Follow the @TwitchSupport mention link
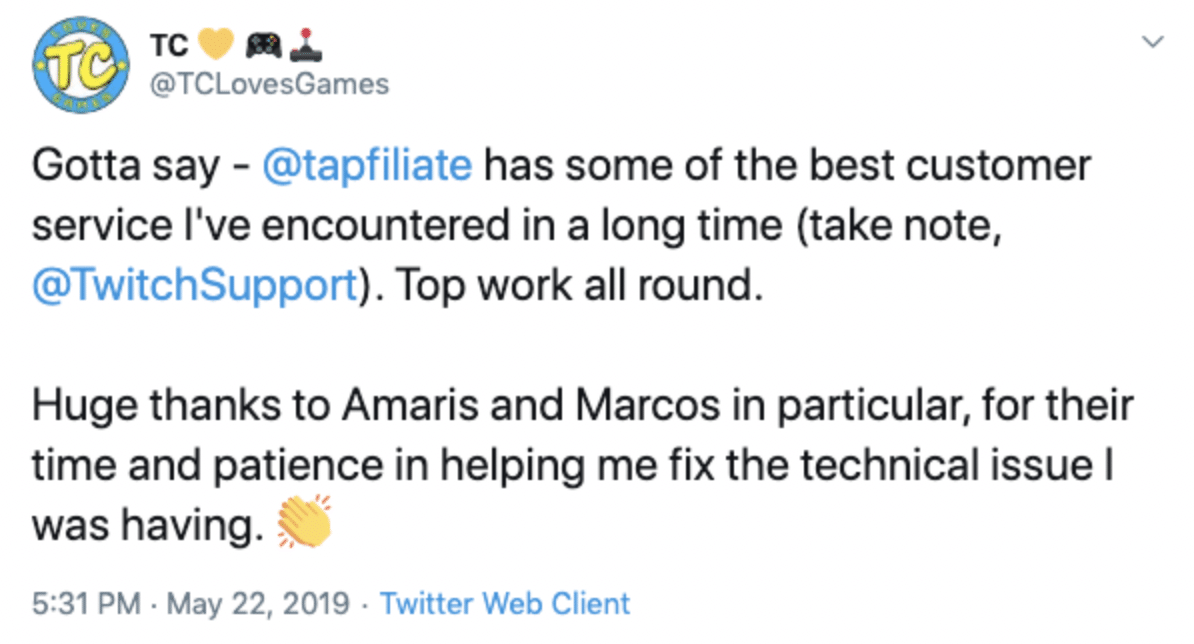Viewport: 1194px width, 644px height. point(194,286)
